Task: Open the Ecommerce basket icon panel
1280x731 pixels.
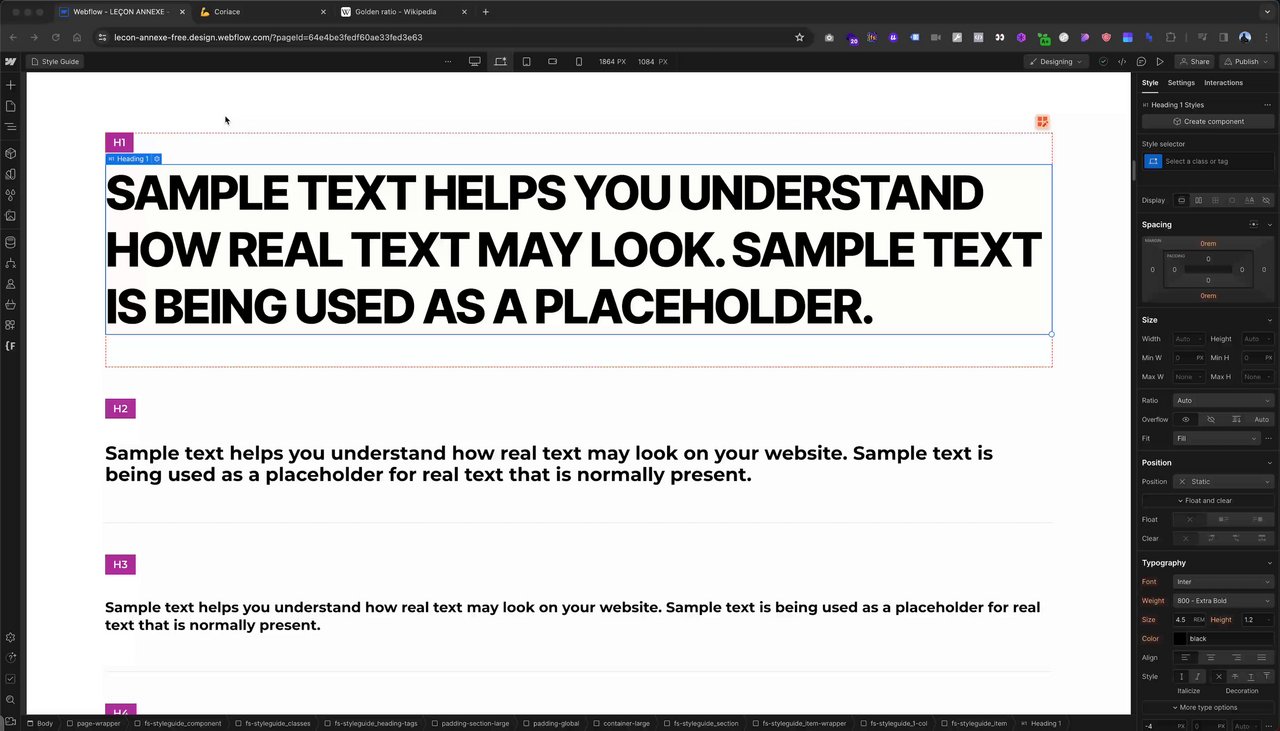Action: click(x=11, y=305)
